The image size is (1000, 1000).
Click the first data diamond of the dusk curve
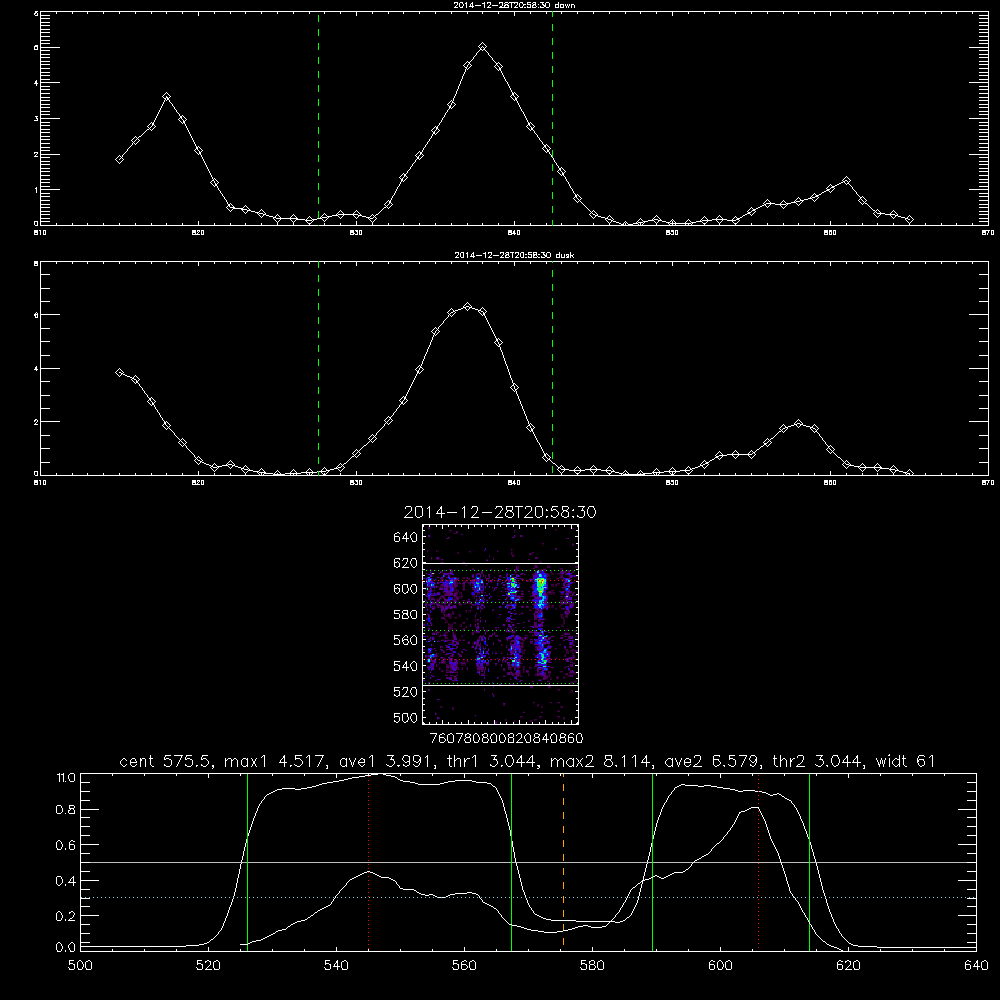coord(119,372)
